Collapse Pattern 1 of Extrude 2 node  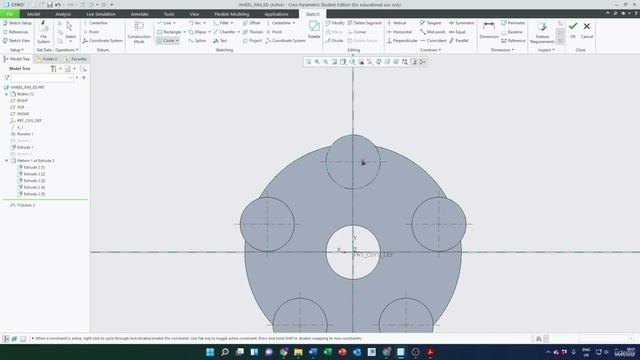7,161
